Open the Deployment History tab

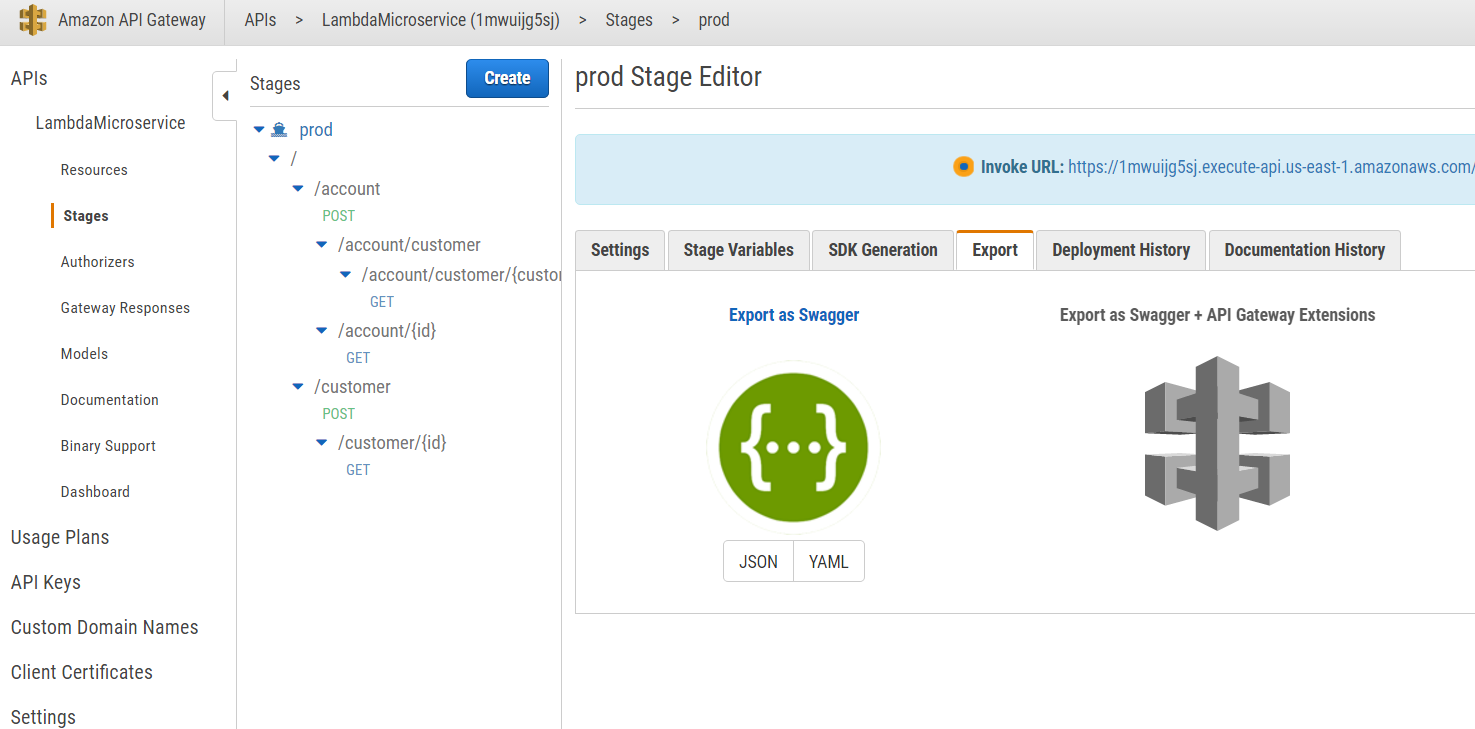(x=1121, y=250)
